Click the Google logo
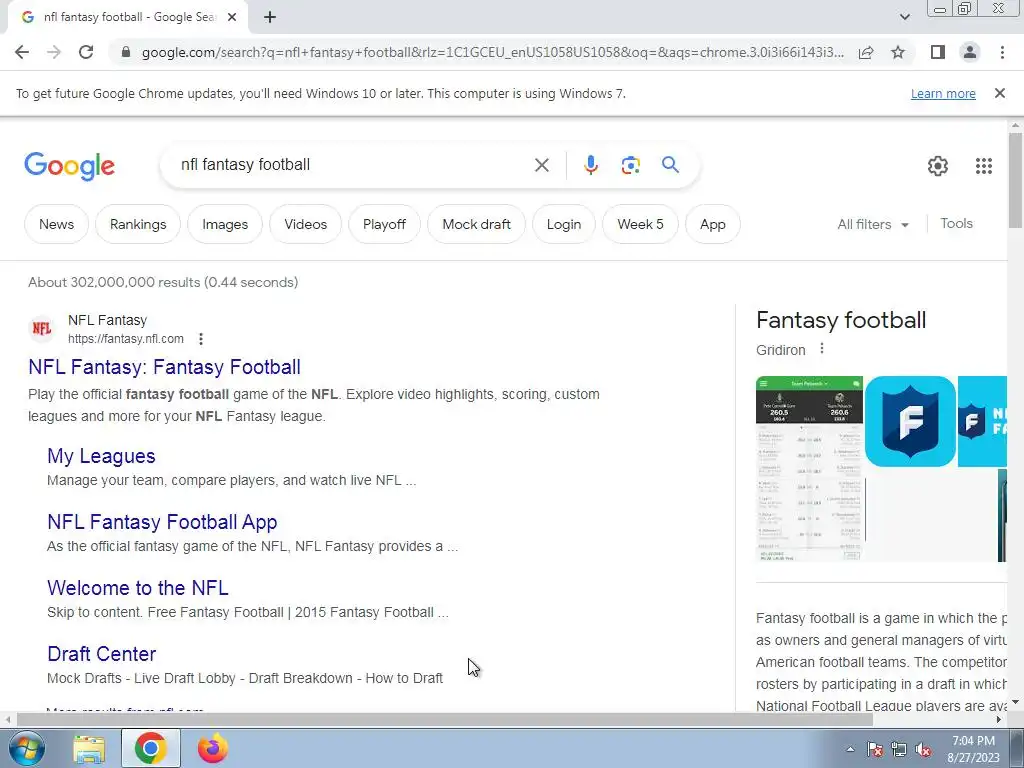Screen dimensions: 1024x768 click(x=69, y=166)
